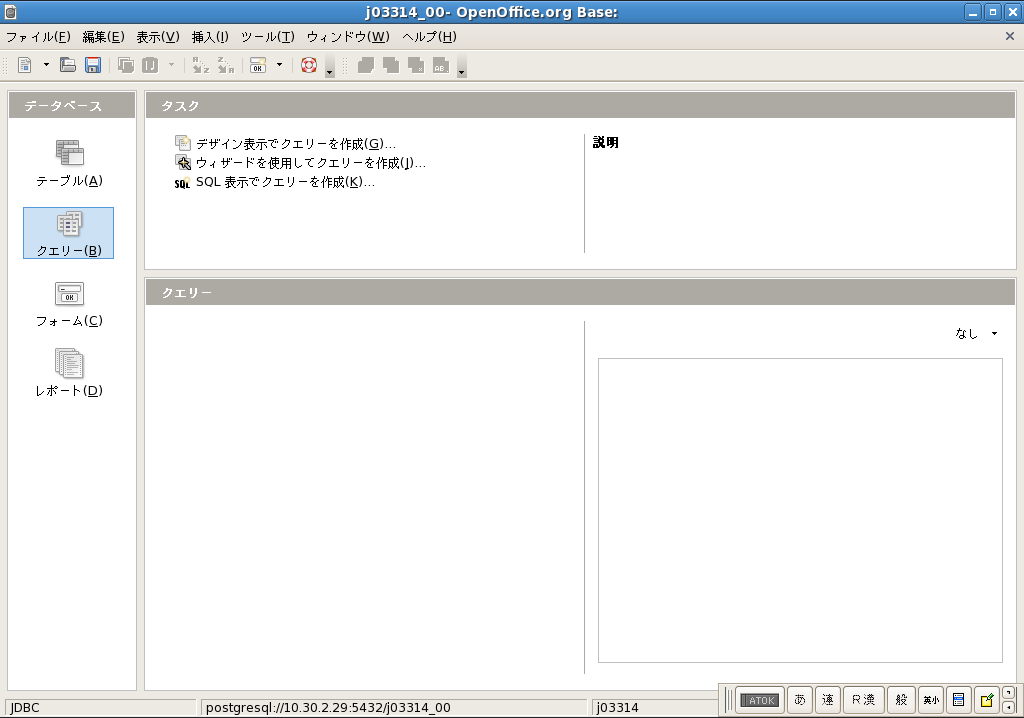Click the 連 conversion mode button in ATOK
This screenshot has width=1024, height=718.
point(827,700)
